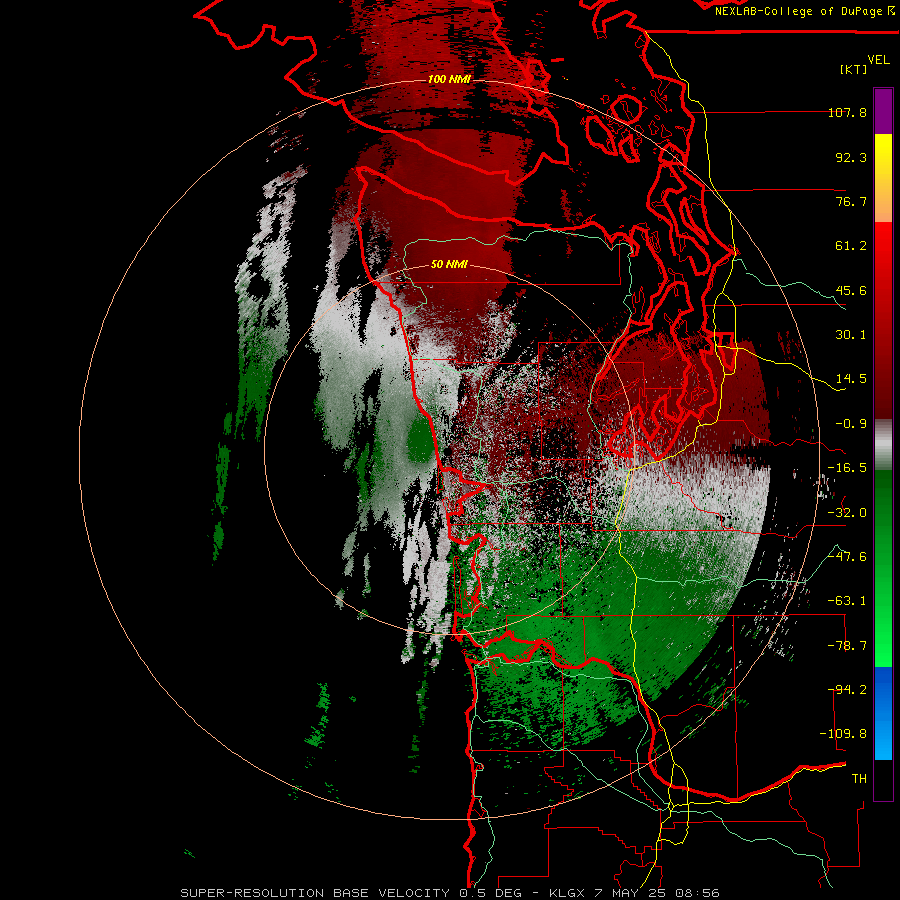
Task: Click the NEXLAB-College of DuPage label
Action: [800, 11]
